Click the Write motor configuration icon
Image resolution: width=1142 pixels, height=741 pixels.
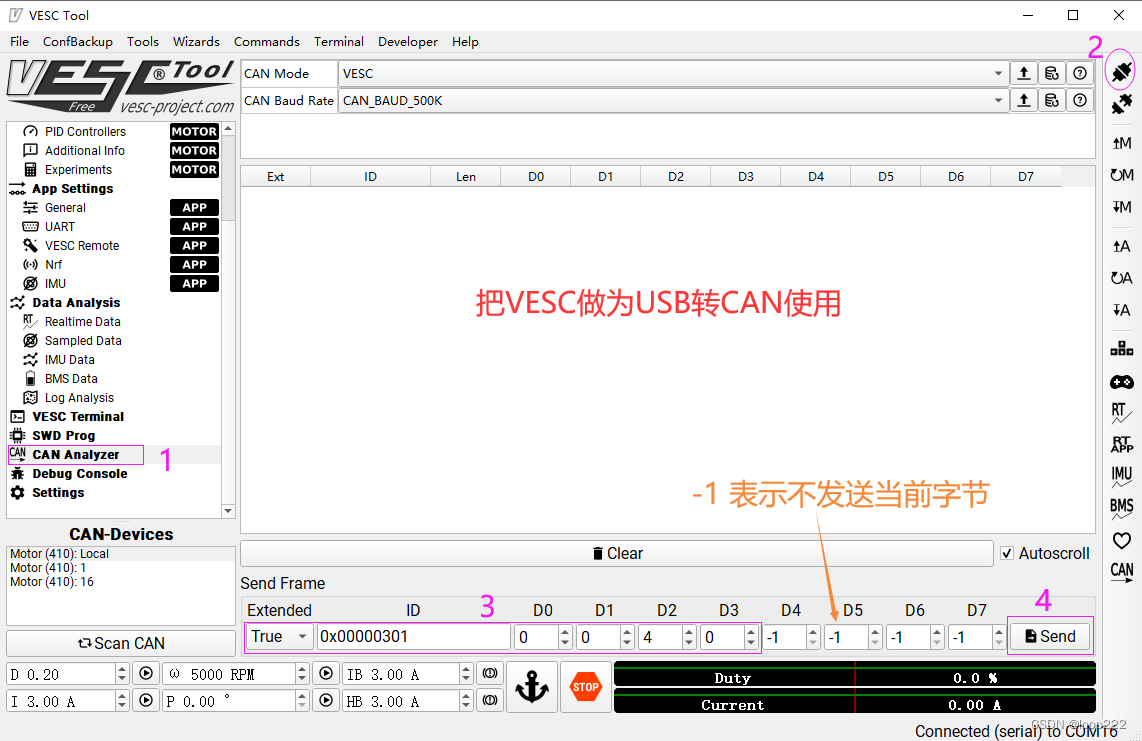[x=1122, y=207]
